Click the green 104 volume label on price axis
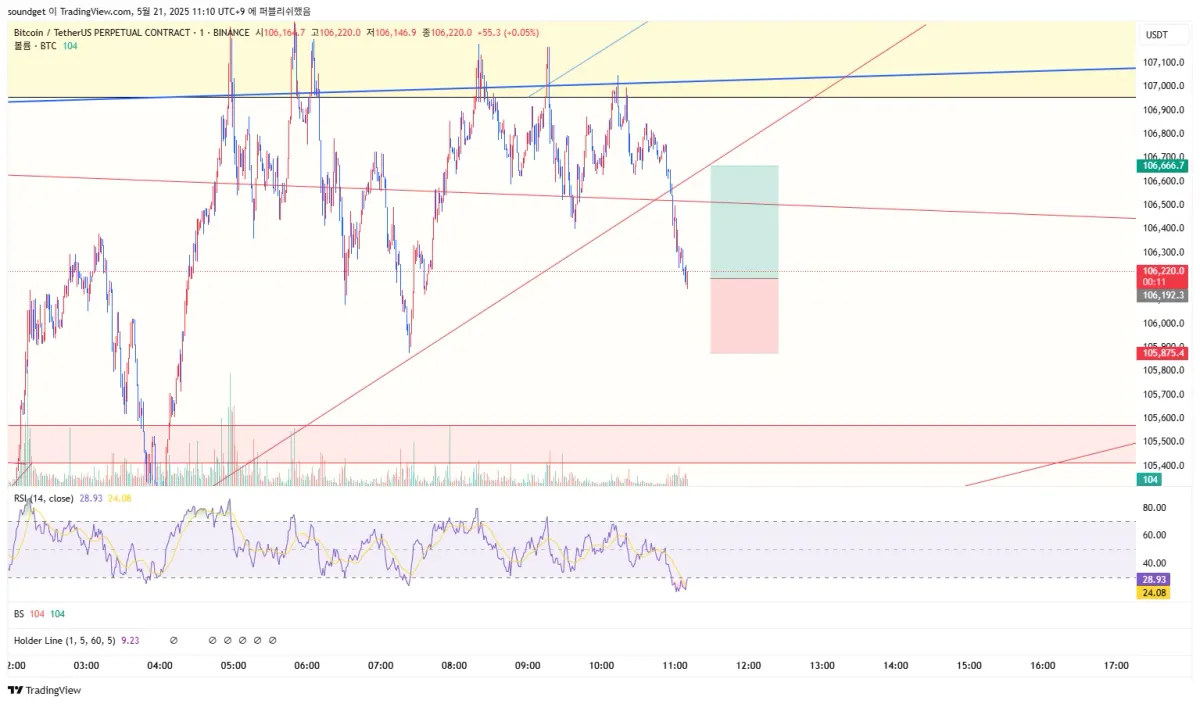1200x704 pixels. point(1149,480)
